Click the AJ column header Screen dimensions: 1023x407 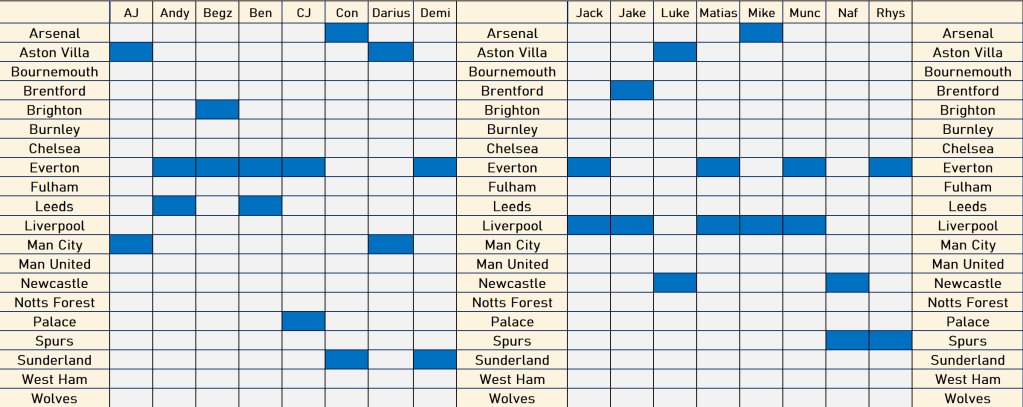pos(131,13)
